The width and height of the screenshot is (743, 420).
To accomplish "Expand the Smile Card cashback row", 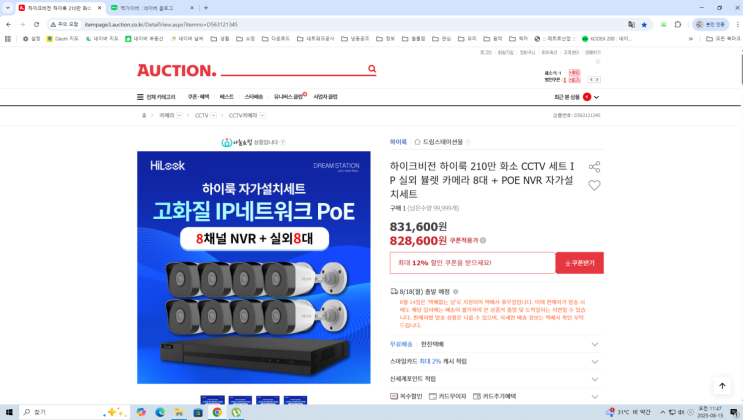I will coord(494,362).
